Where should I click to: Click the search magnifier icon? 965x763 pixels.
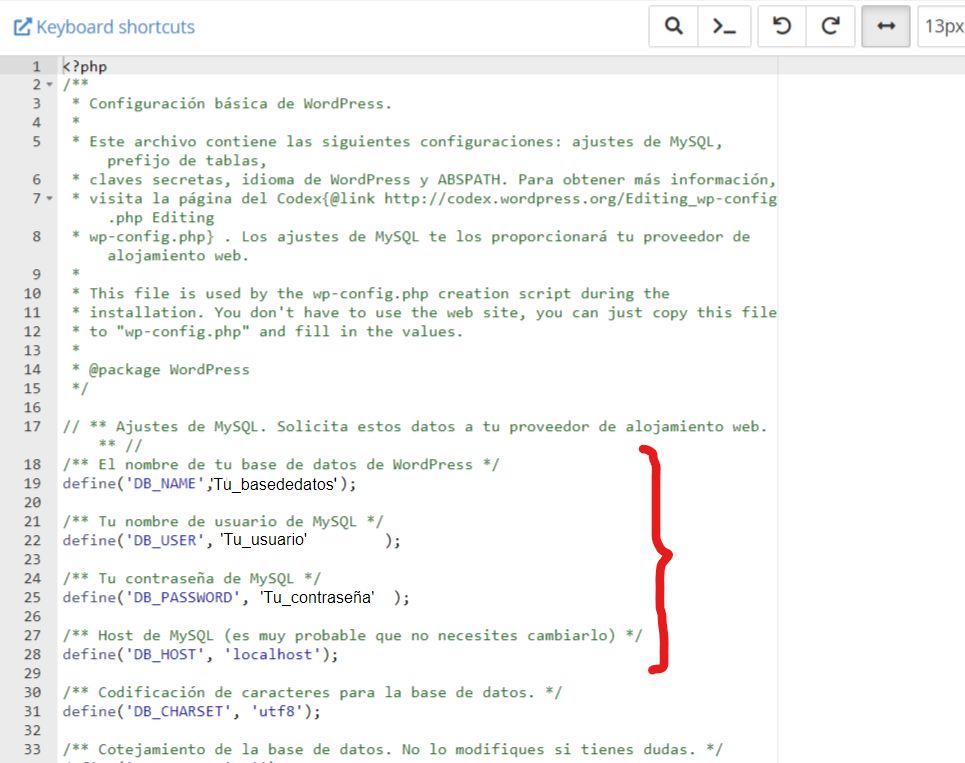[x=674, y=26]
